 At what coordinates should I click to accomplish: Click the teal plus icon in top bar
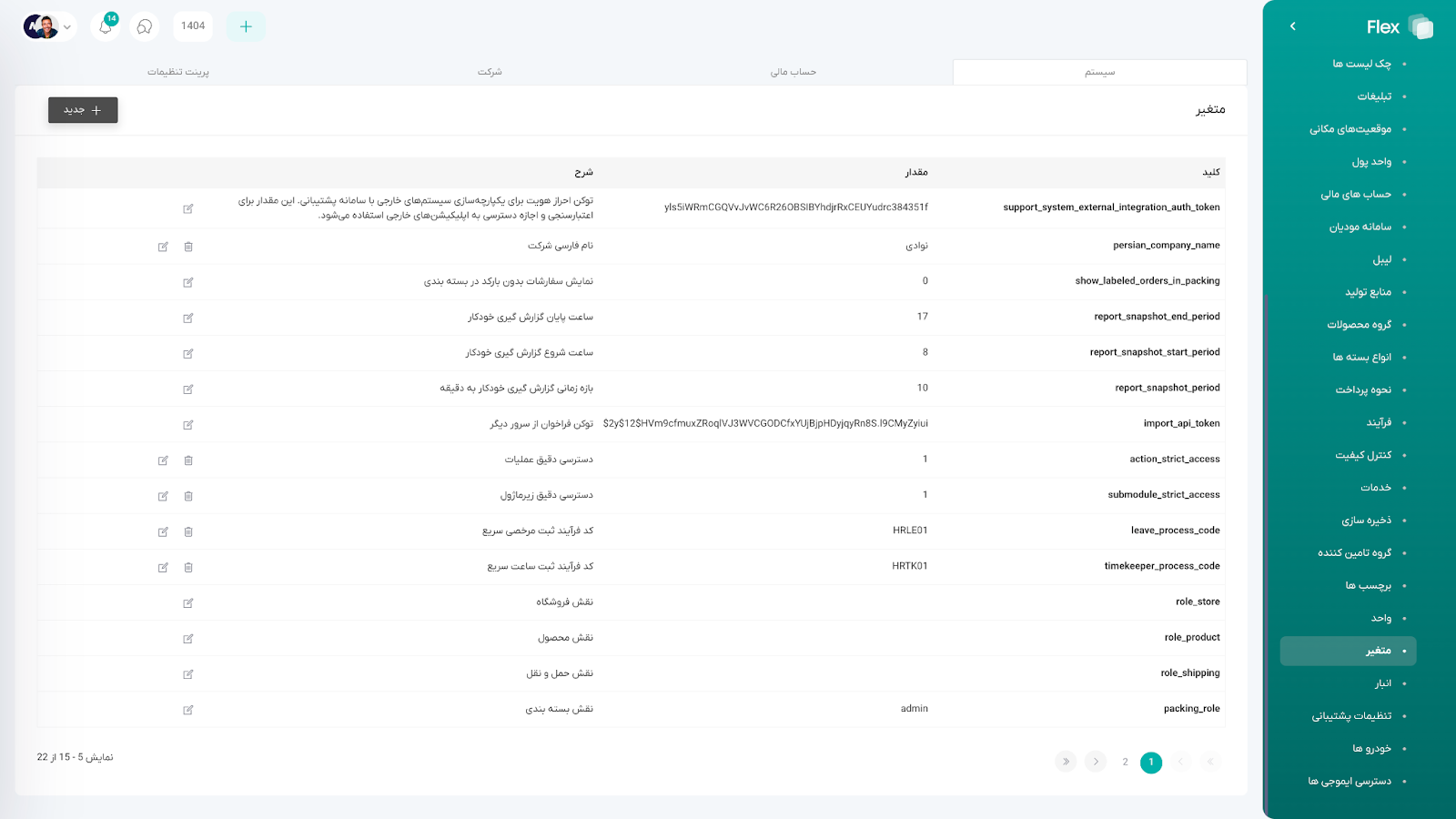tap(246, 26)
